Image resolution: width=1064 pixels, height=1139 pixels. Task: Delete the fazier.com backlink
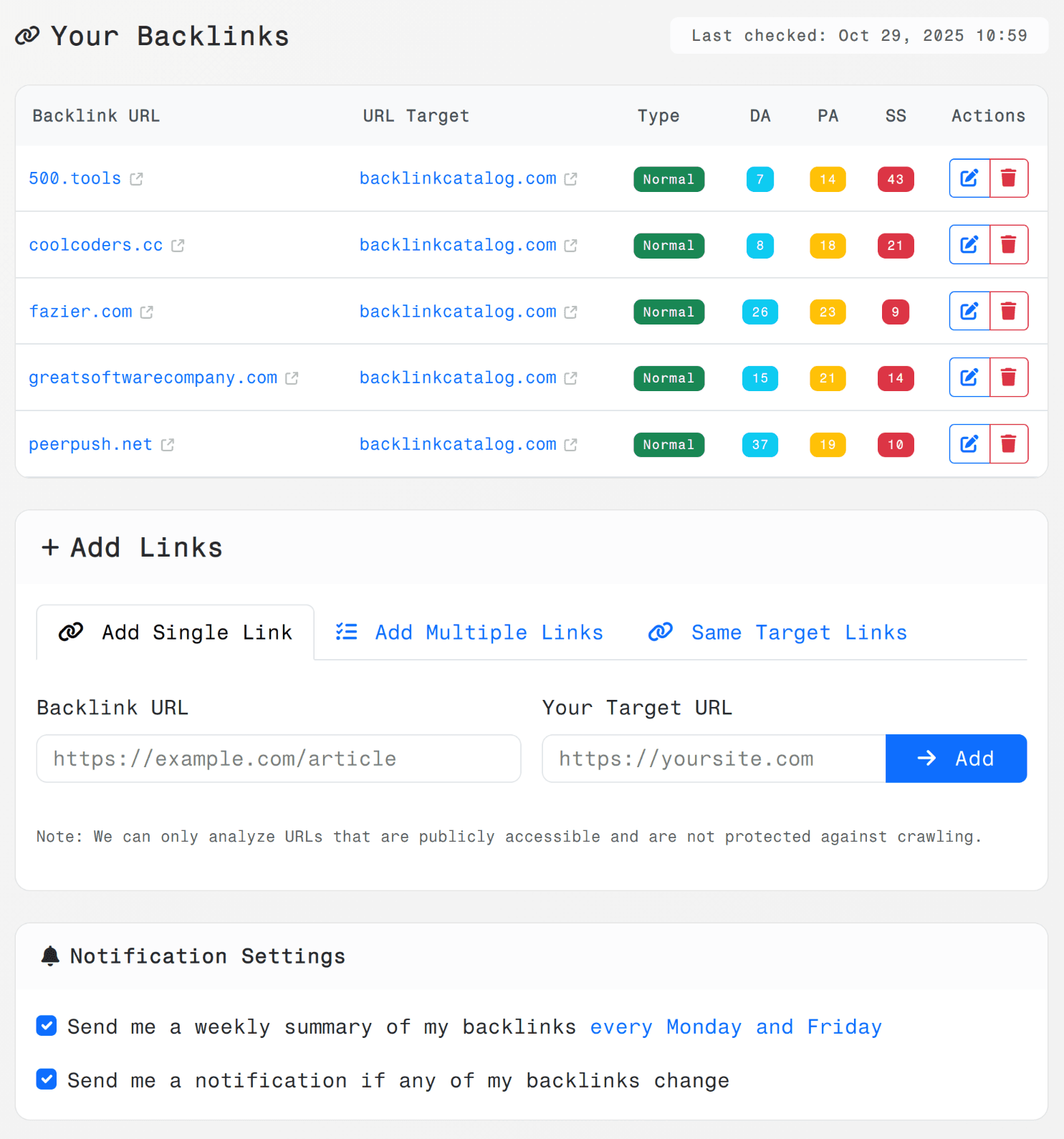pyautogui.click(x=1009, y=311)
